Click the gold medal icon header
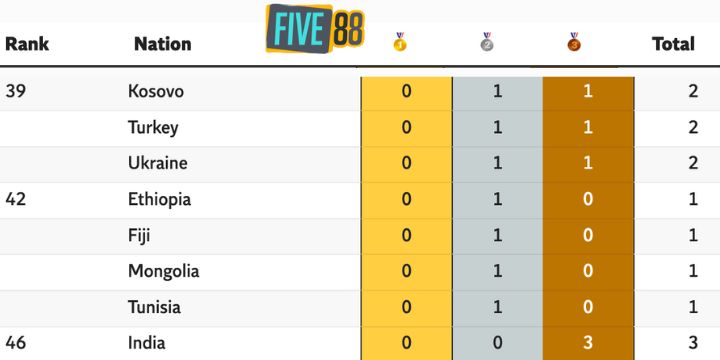 400,42
